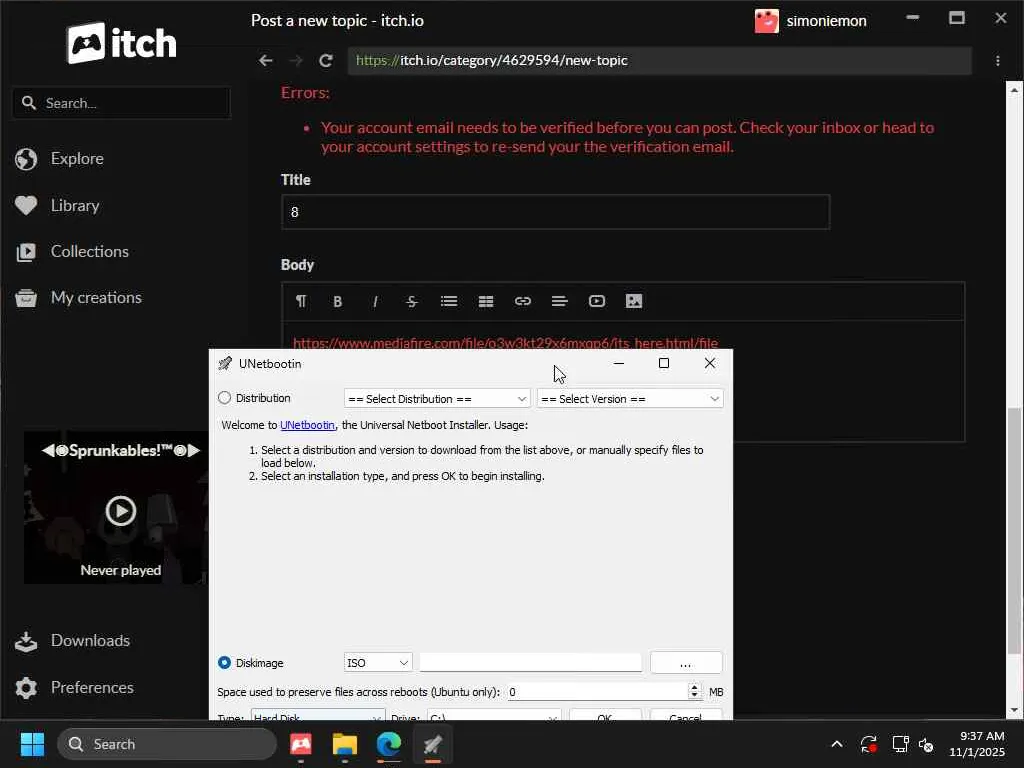Click UNetbootin icon in the taskbar
This screenshot has height=768, width=1024.
click(432, 744)
